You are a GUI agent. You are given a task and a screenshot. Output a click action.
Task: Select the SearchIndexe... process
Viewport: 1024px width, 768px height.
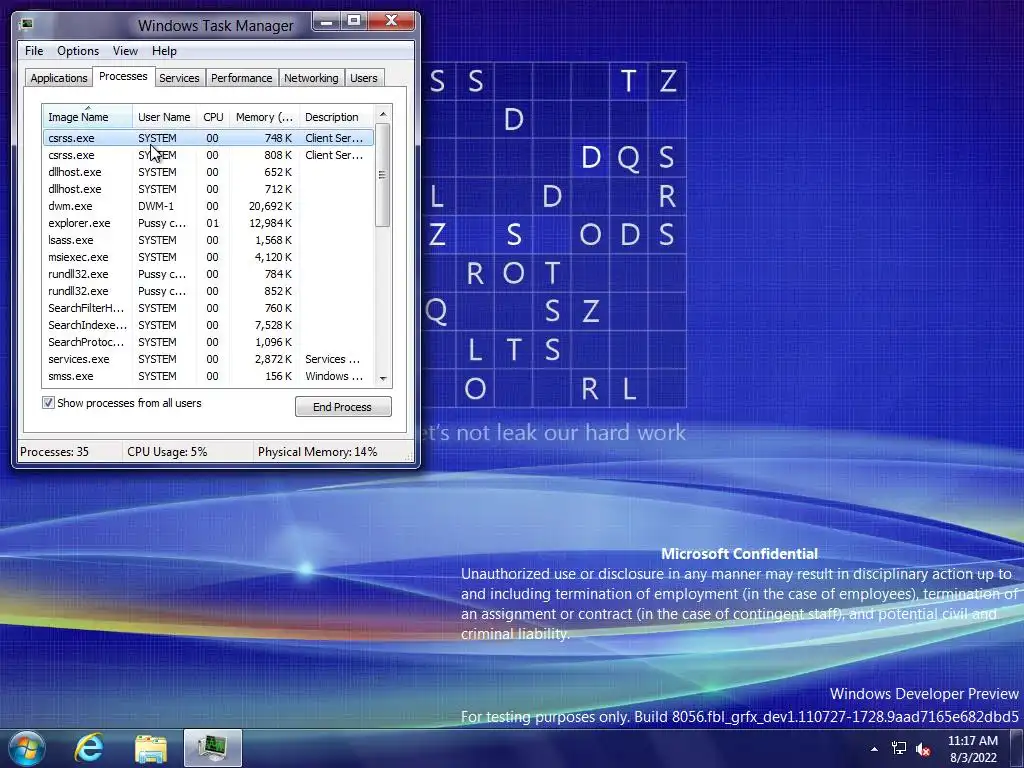(208, 325)
